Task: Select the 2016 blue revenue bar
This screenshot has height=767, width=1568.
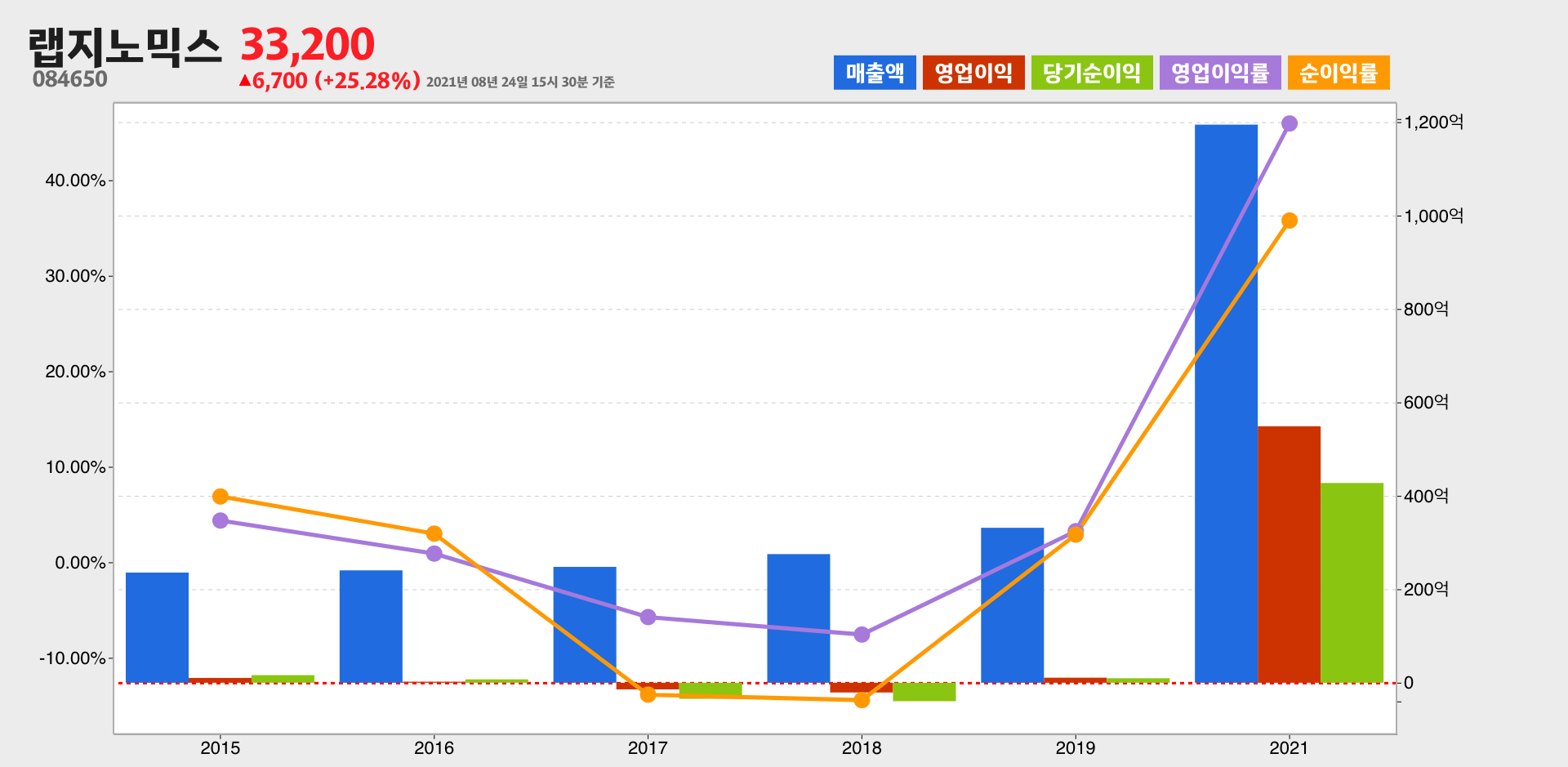Action: [371, 627]
